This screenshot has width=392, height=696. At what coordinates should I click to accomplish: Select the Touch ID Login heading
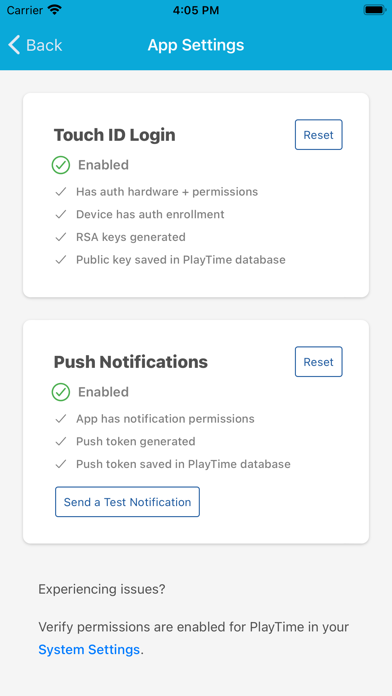point(115,135)
